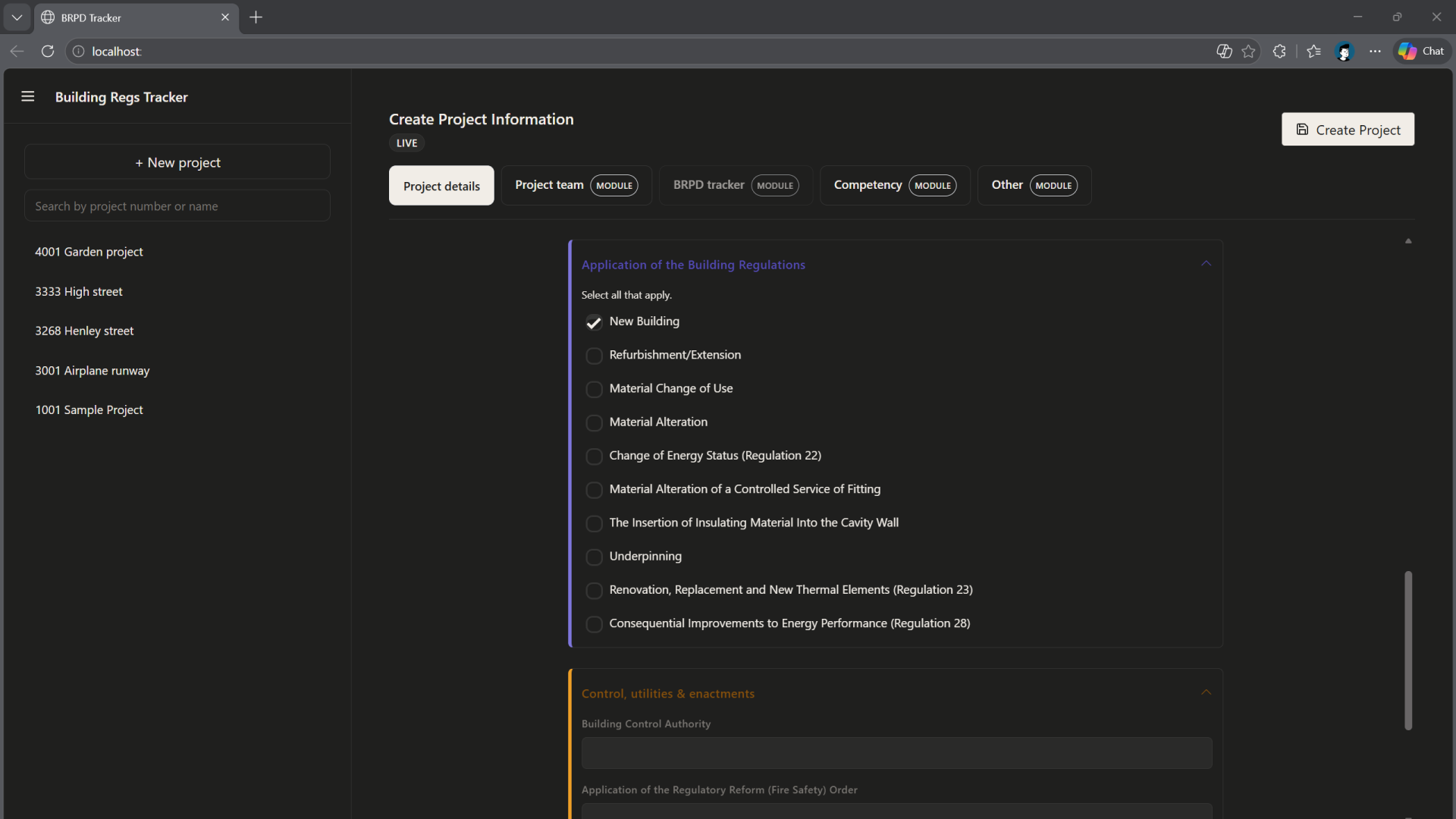This screenshot has width=1456, height=819.
Task: Open the 3333 High street project
Action: coord(79,291)
